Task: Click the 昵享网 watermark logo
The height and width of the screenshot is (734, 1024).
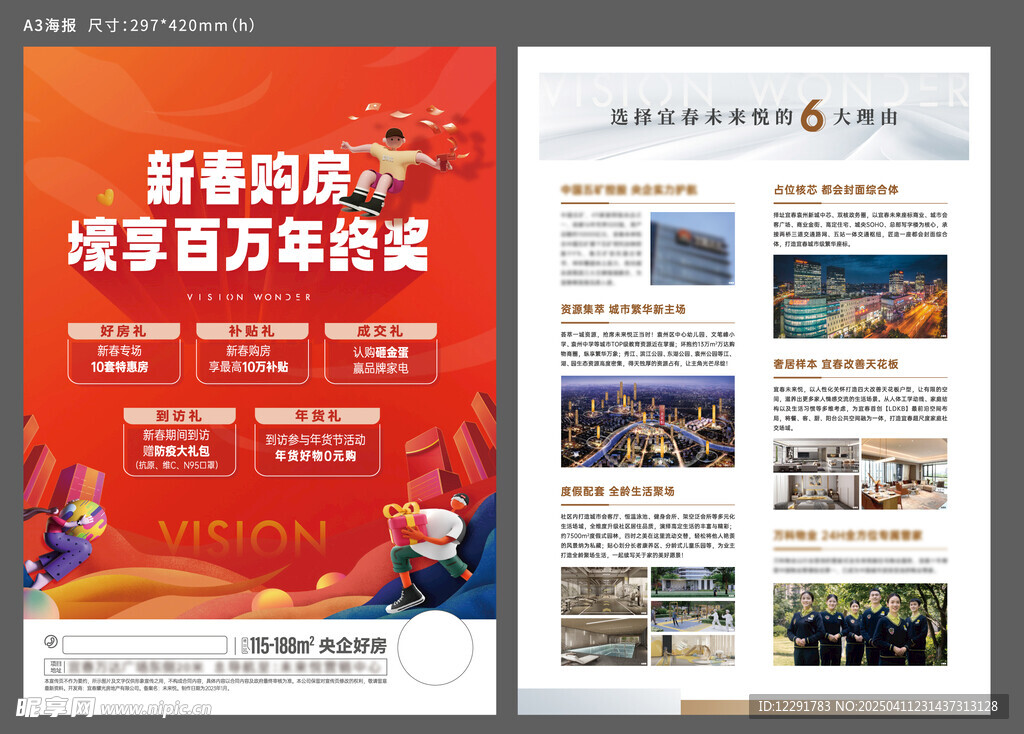Action: (x=55, y=708)
